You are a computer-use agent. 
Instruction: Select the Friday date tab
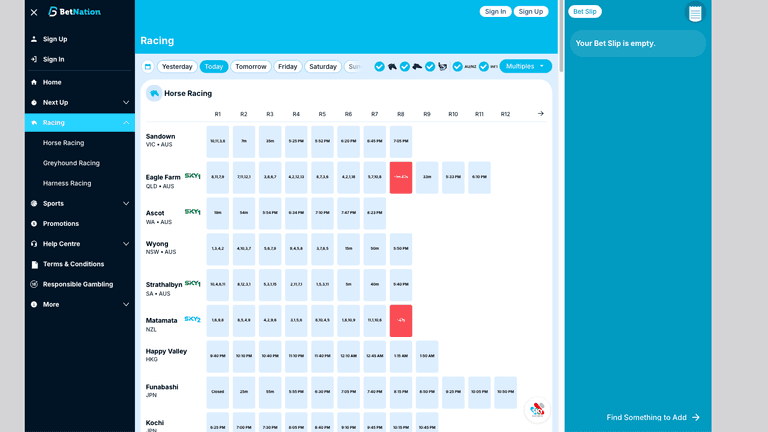pos(288,67)
